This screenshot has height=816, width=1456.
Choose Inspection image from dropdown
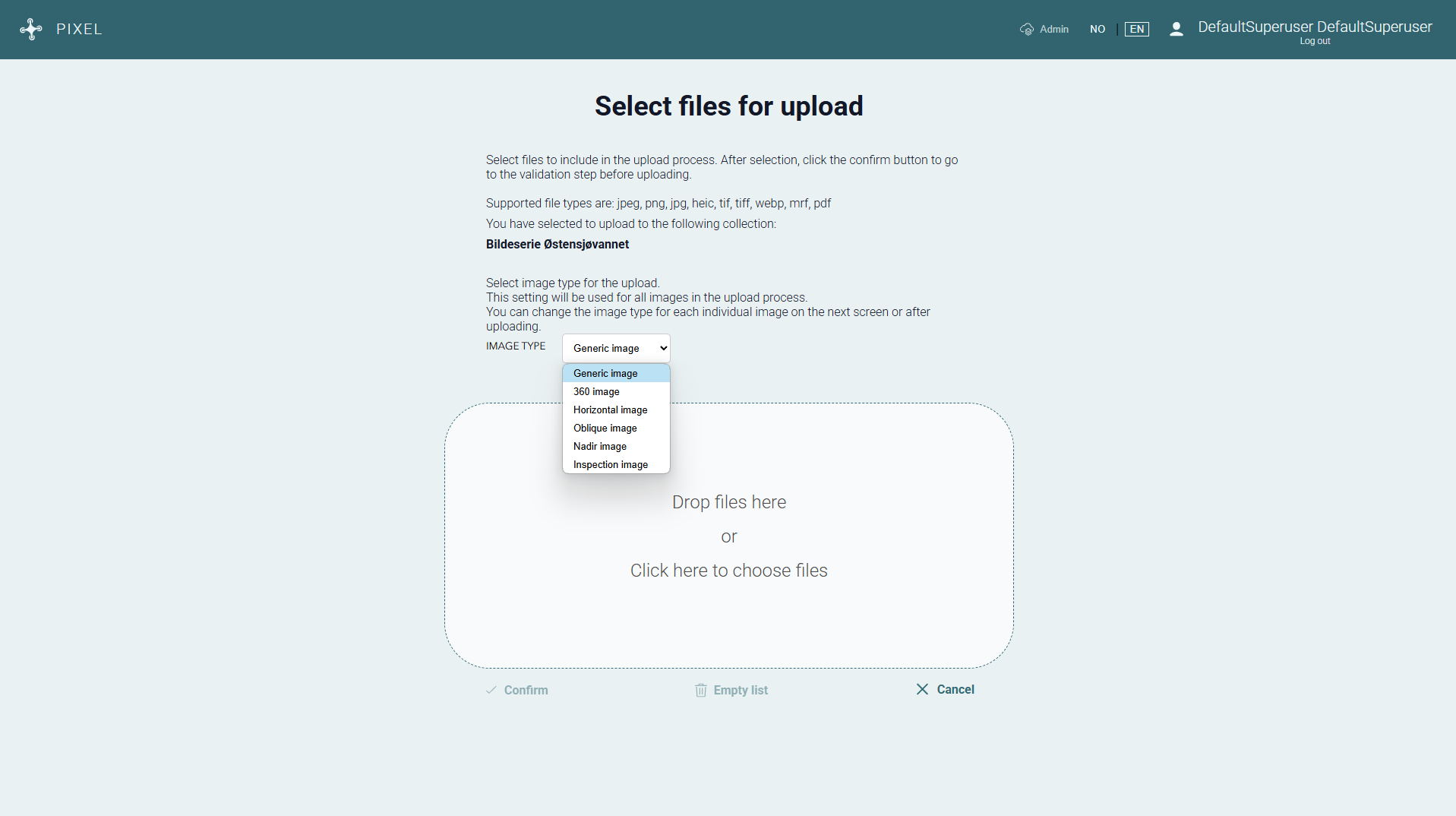(610, 464)
